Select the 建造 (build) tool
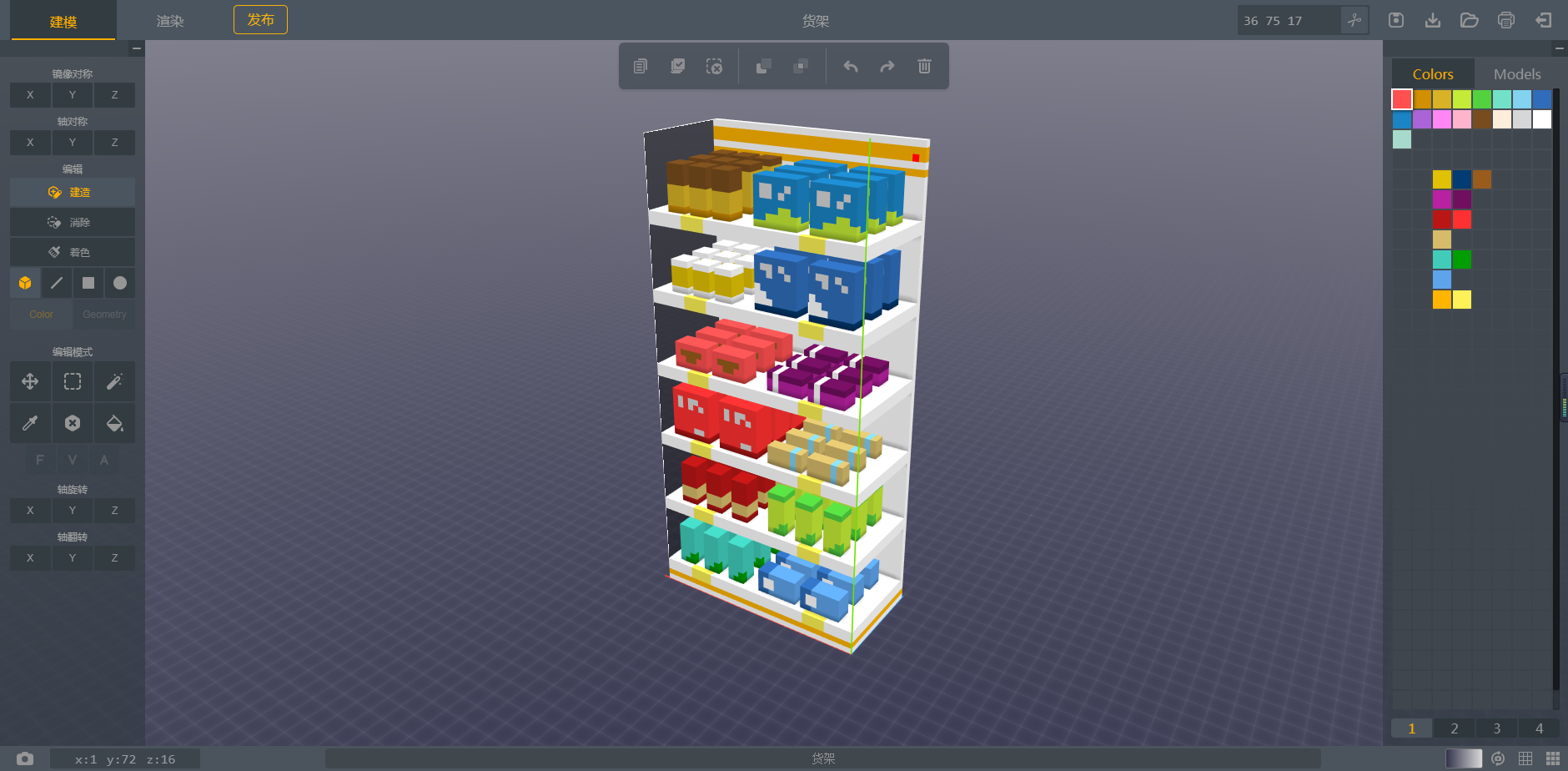 tap(73, 192)
